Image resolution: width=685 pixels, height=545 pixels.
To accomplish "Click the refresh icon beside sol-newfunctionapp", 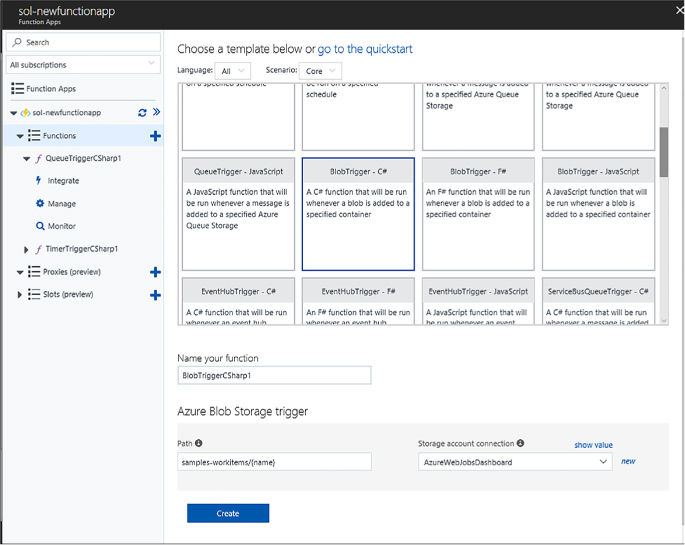I will pyautogui.click(x=142, y=113).
